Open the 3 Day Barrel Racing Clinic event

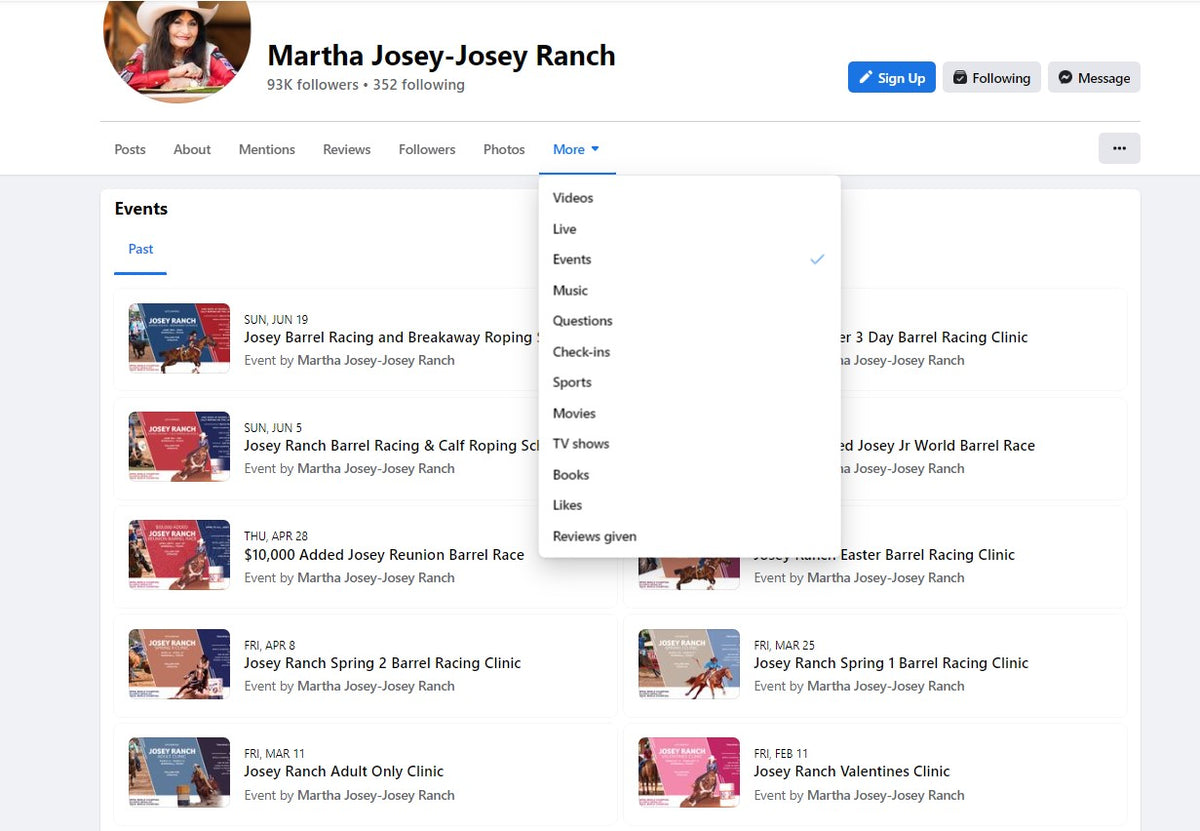click(934, 338)
